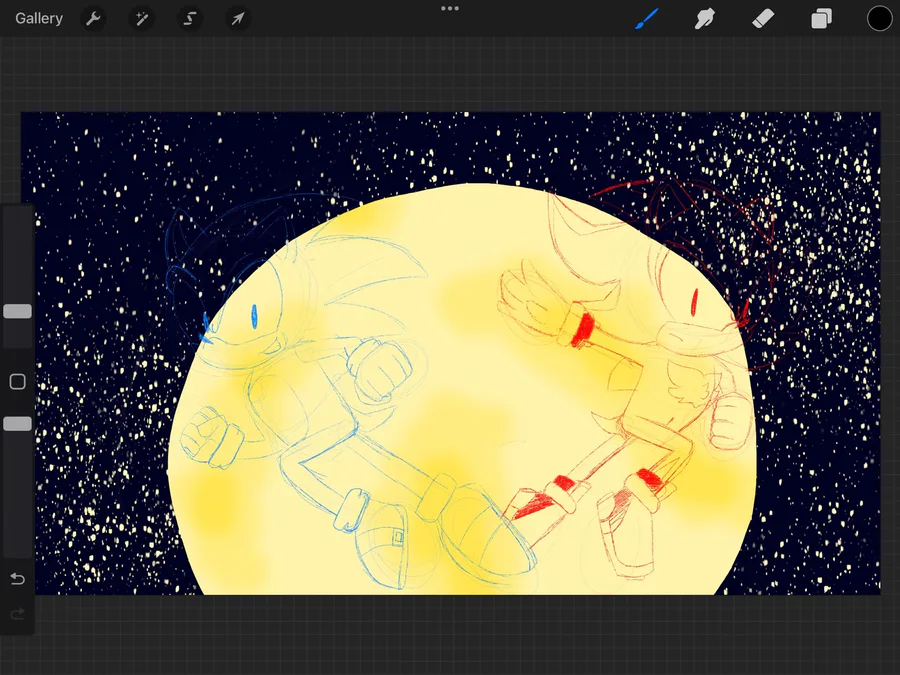Open the Actions wrench menu
900x675 pixels.
click(93, 19)
